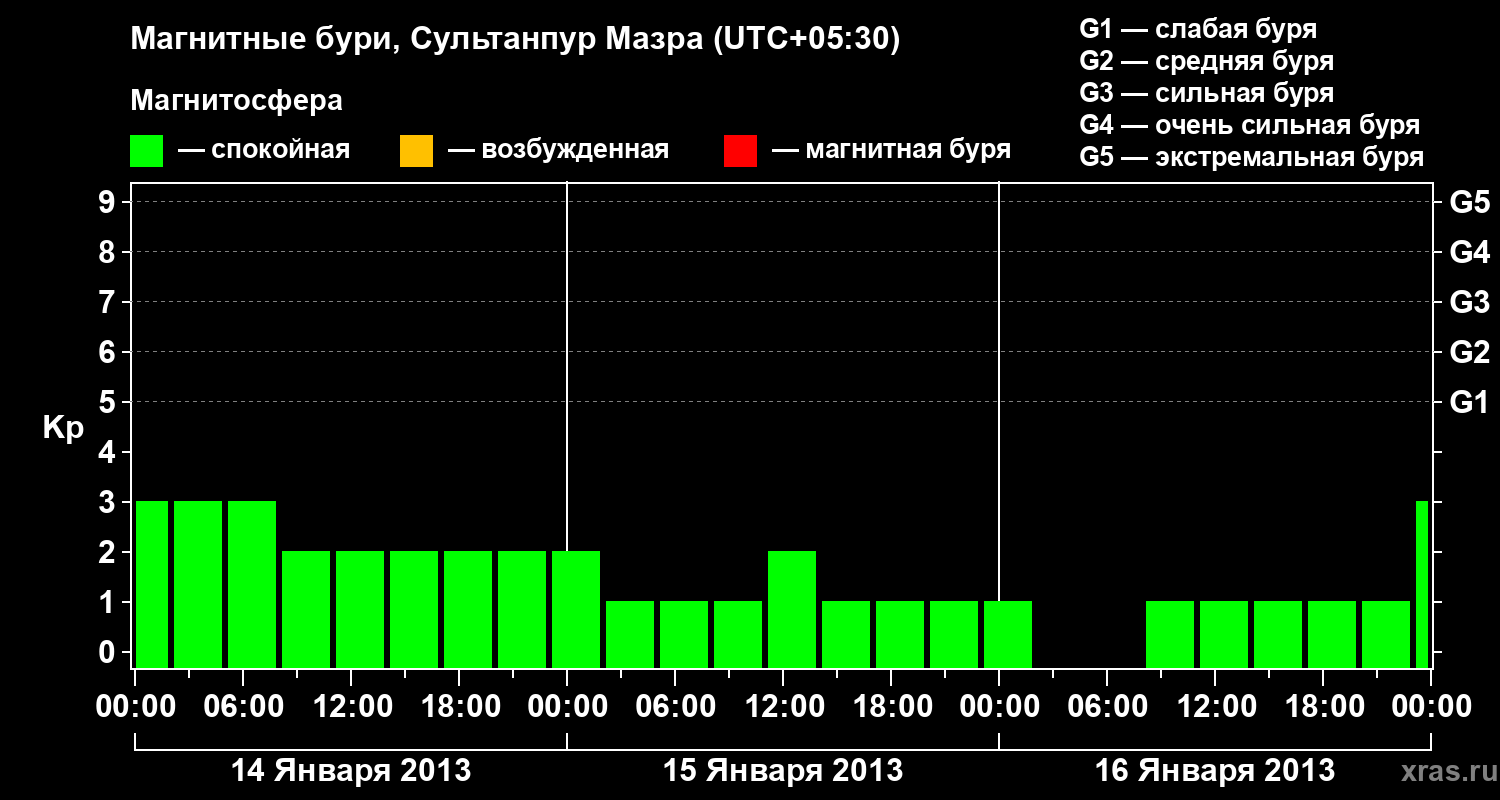Click the legend text '— возбужденная'

coord(558,150)
